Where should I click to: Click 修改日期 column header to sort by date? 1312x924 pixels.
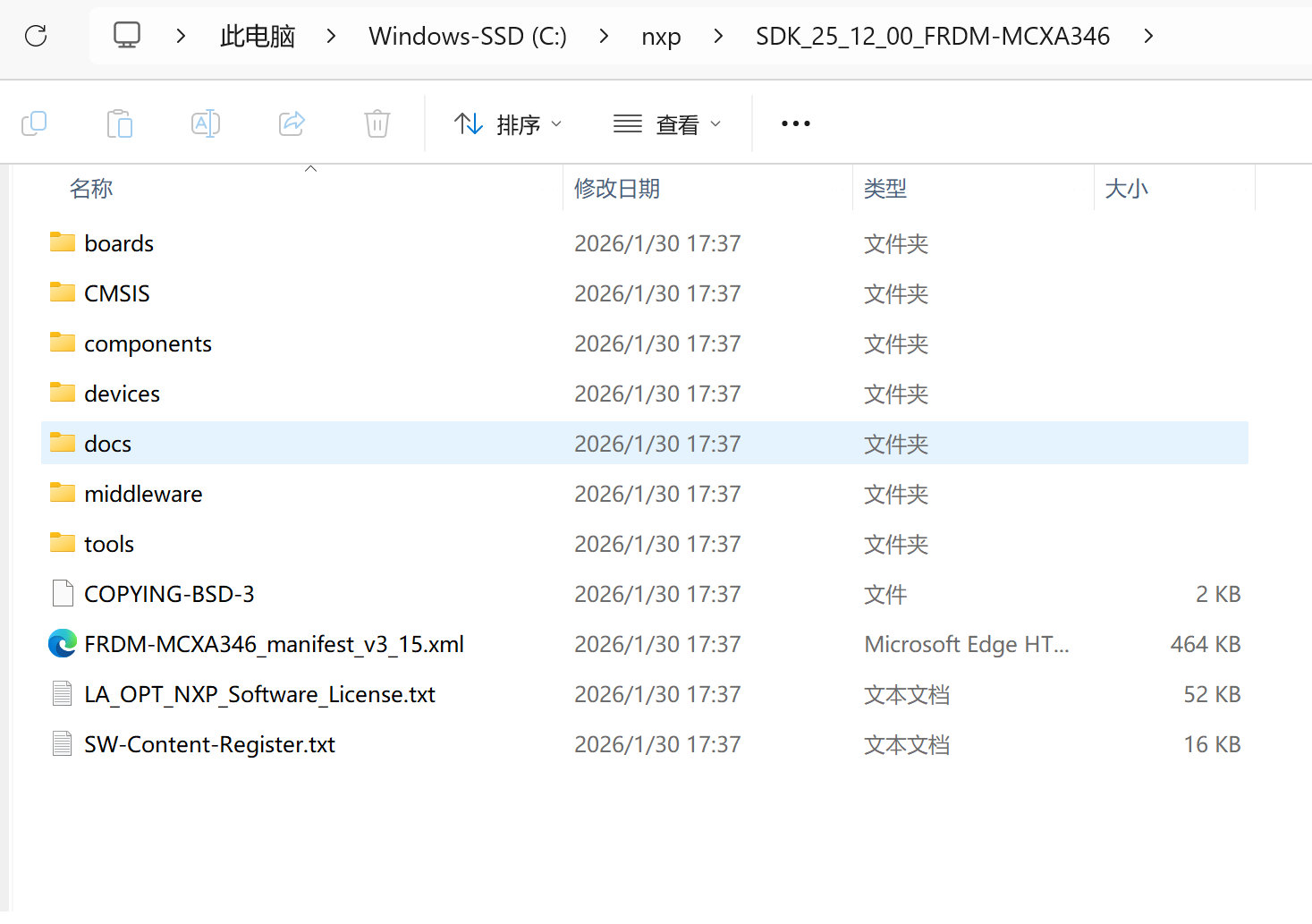click(x=617, y=188)
